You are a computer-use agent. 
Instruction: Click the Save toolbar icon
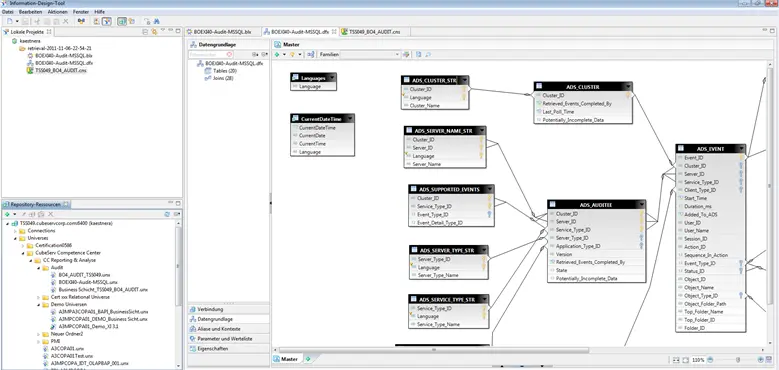[x=26, y=21]
